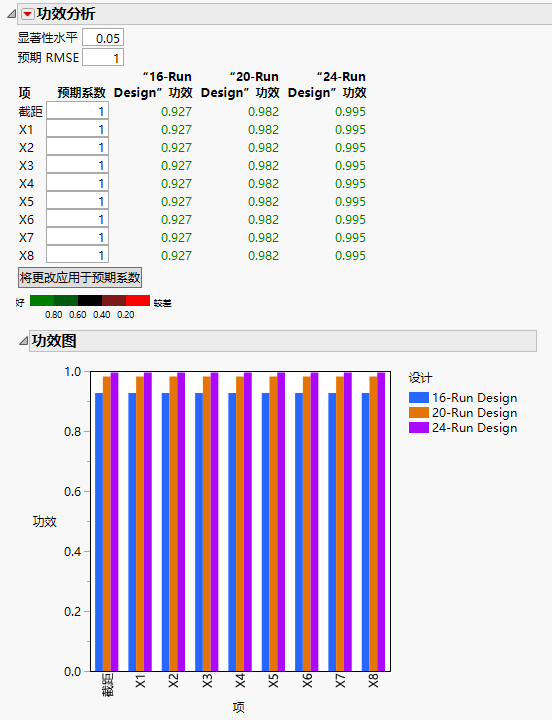This screenshot has height=720, width=552.
Task: Click the X8 anticipated coefficient field
Action: (x=78, y=255)
